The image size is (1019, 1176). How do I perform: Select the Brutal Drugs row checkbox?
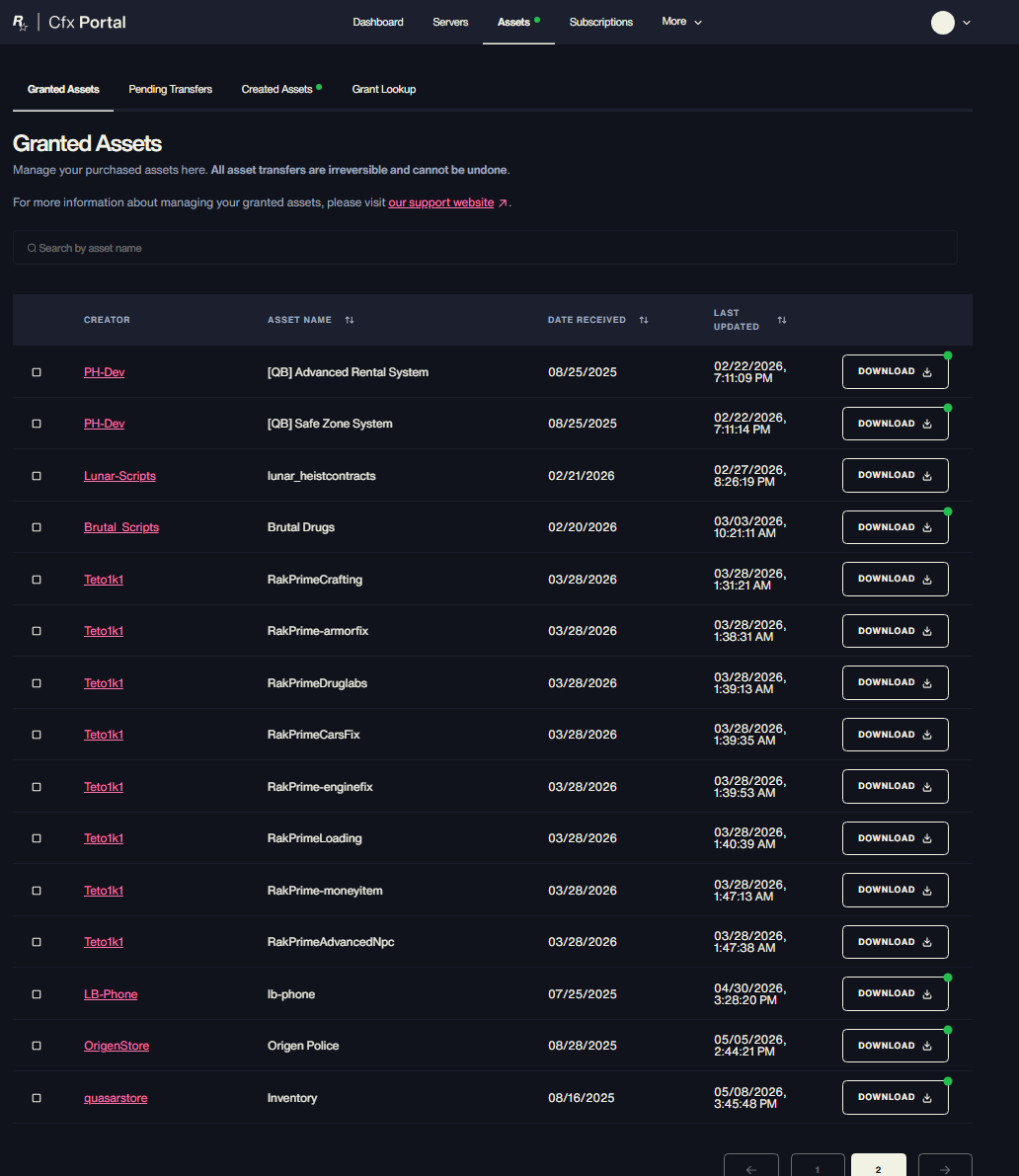[36, 527]
